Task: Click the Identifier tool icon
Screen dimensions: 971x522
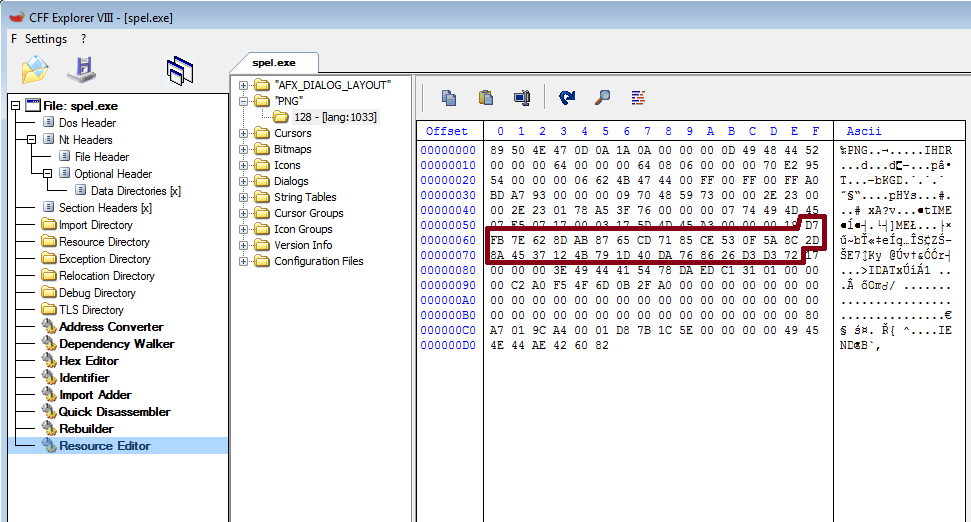Action: tap(49, 378)
